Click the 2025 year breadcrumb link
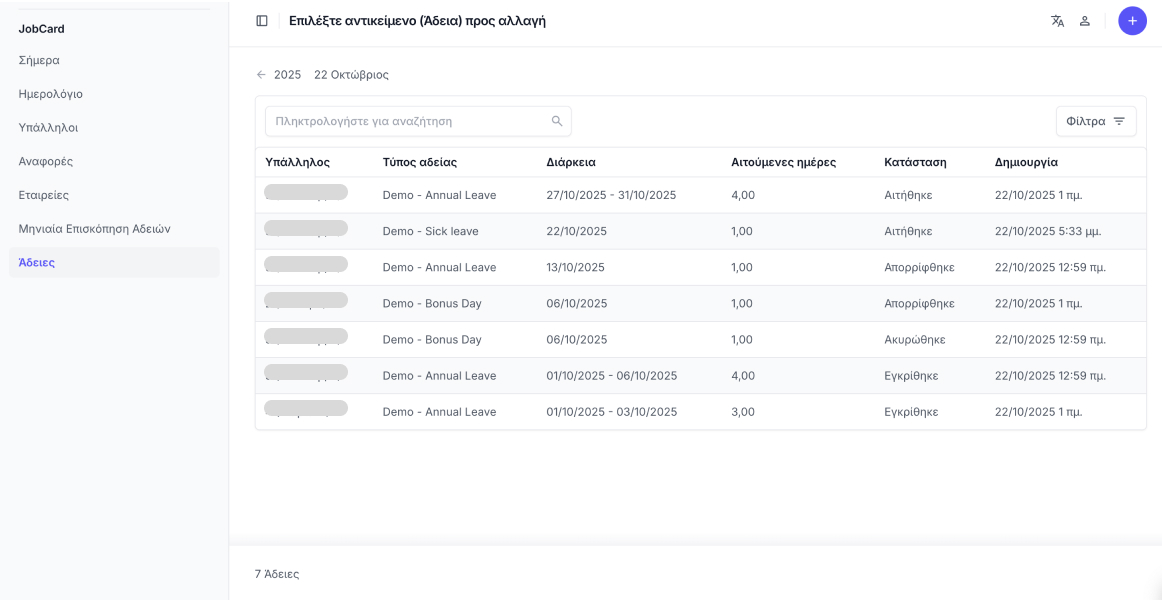 [x=287, y=75]
